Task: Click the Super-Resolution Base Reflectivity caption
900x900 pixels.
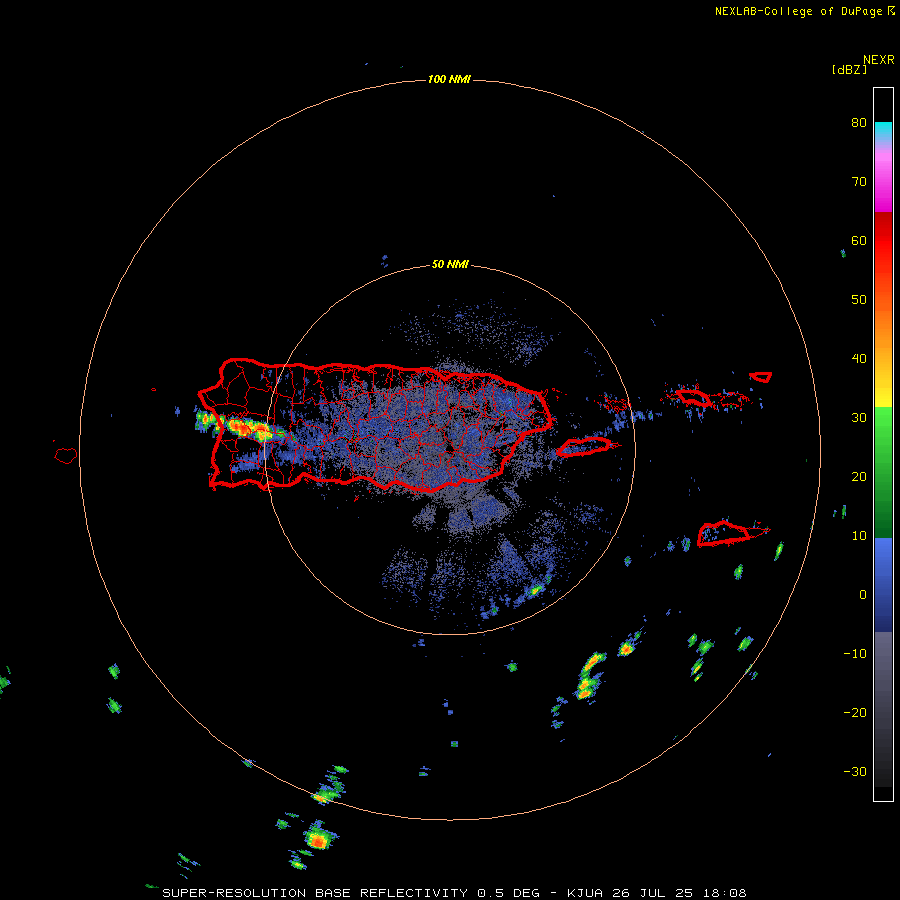Action: coord(454,893)
